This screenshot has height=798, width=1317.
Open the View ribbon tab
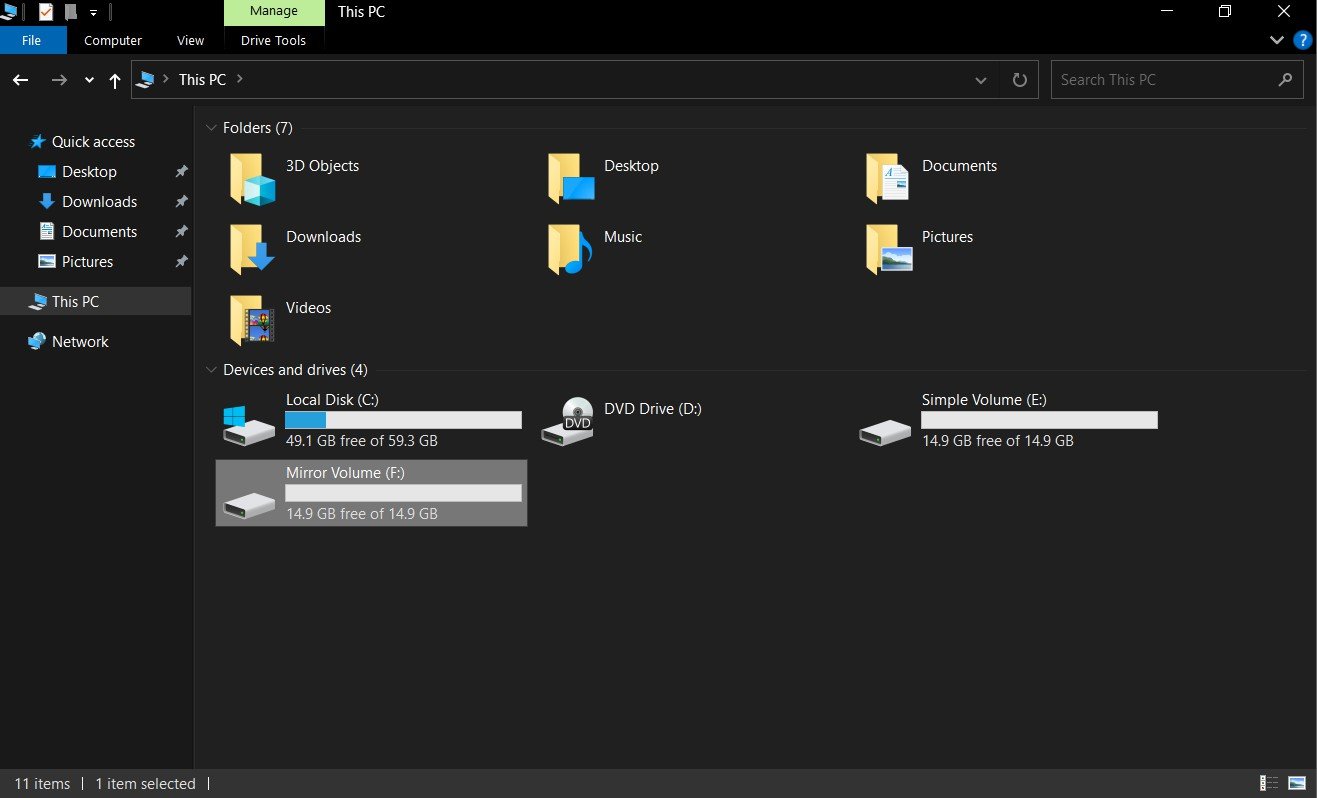click(190, 40)
